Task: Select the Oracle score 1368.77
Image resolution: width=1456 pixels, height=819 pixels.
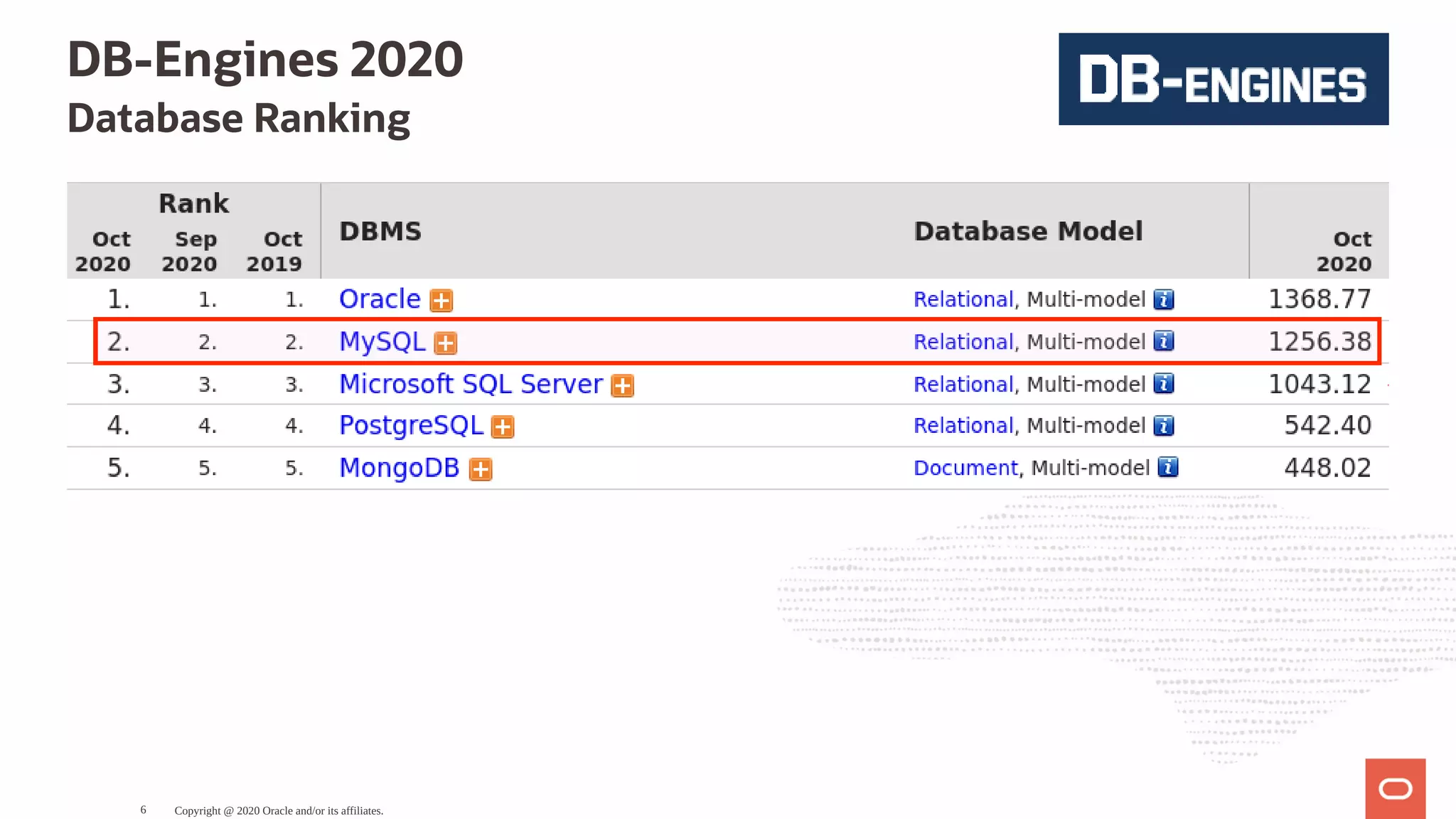Action: 1320,299
